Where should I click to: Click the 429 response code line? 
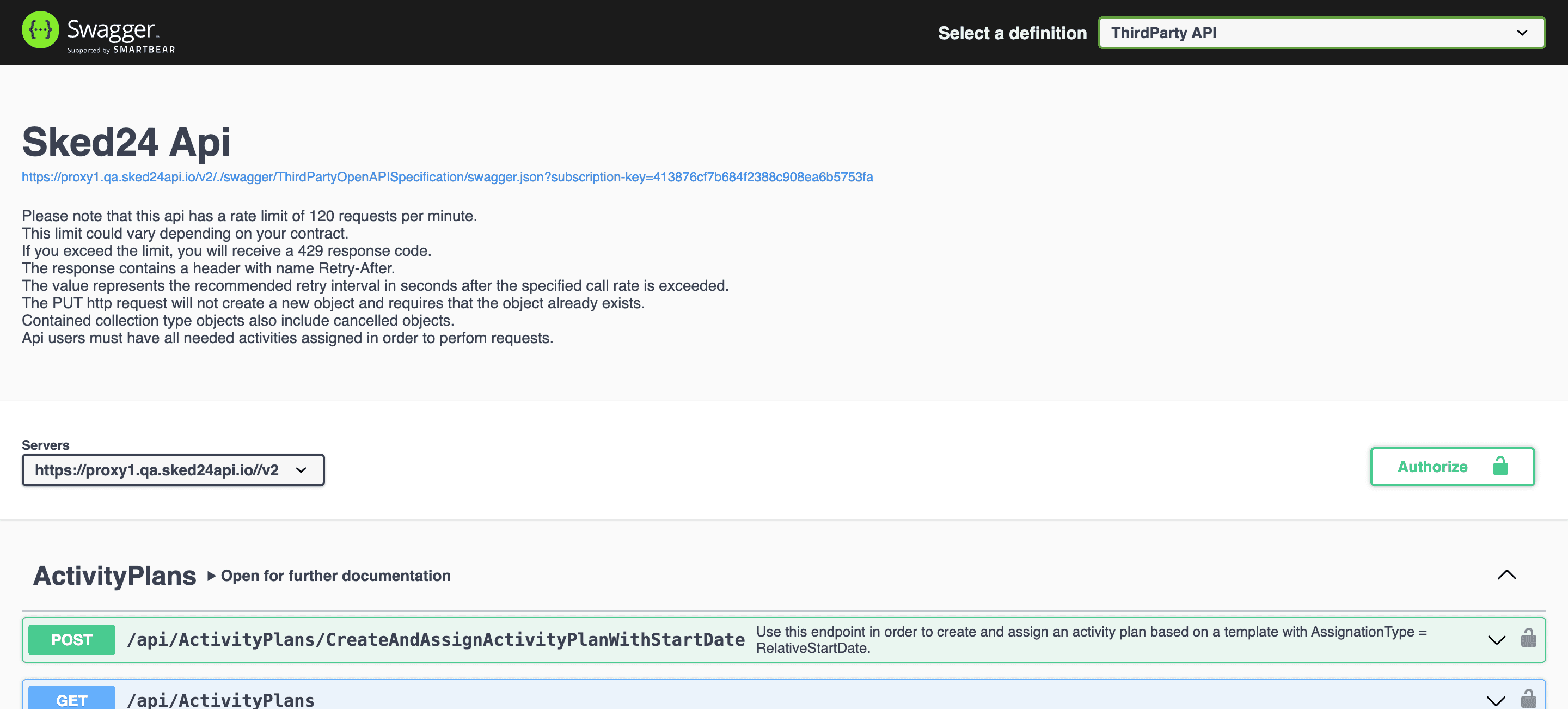(226, 250)
